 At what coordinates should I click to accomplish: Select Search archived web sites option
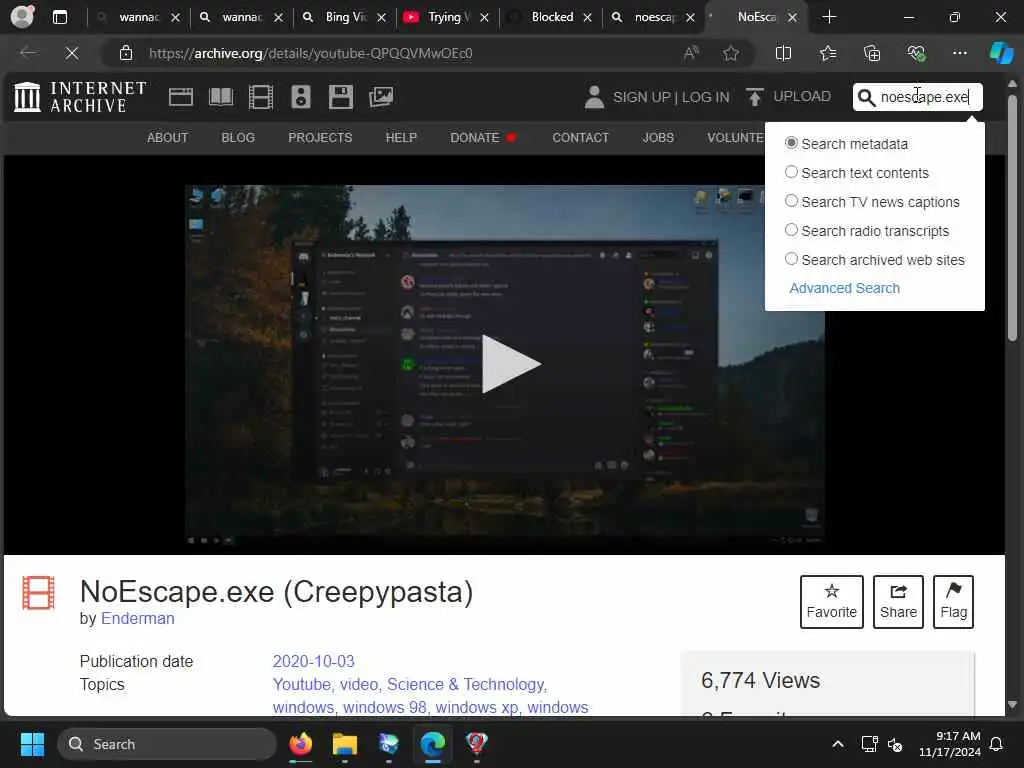(x=791, y=259)
